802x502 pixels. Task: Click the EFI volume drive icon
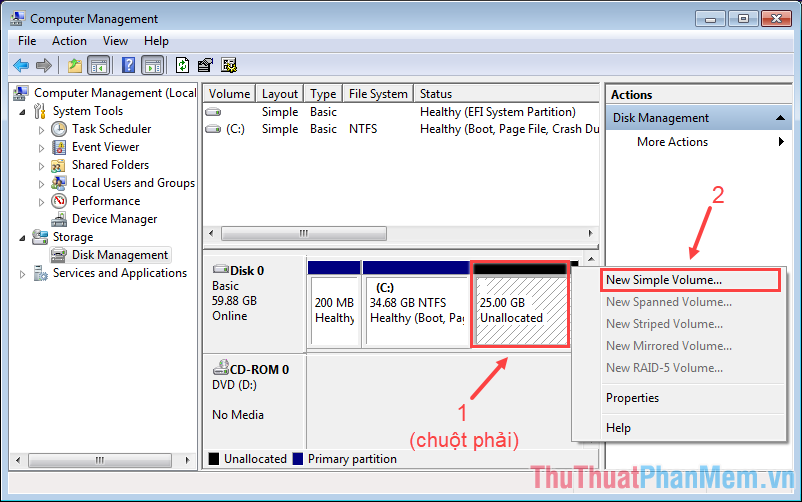pos(213,112)
